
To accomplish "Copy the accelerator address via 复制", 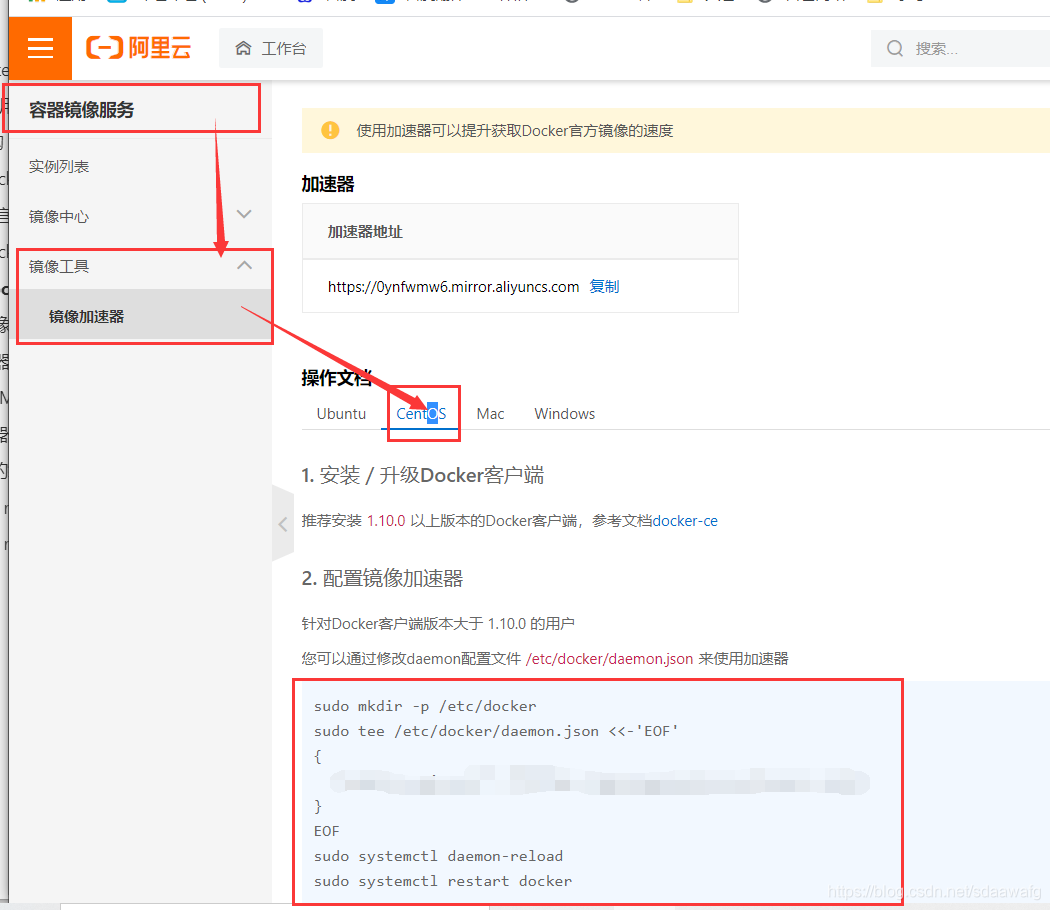I will (x=604, y=287).
